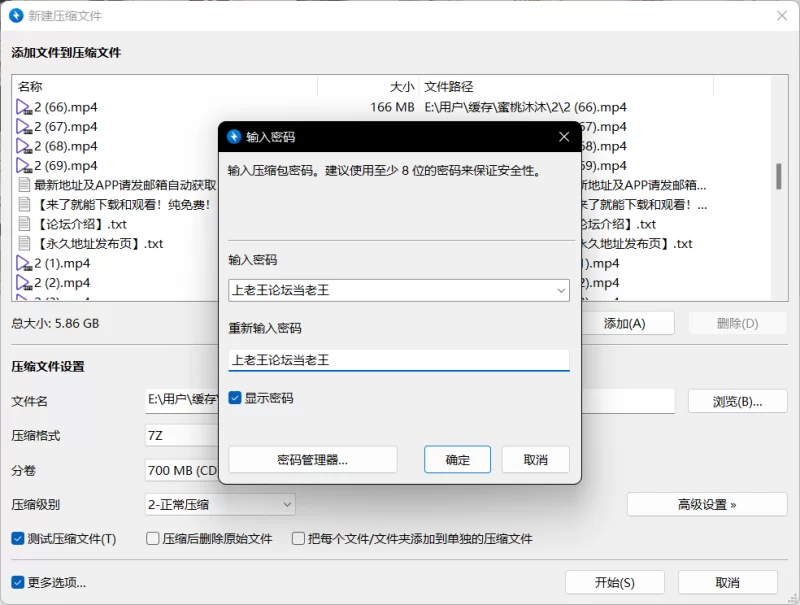
Task: Select the 2 (68).mp4 video file icon
Action: point(24,146)
